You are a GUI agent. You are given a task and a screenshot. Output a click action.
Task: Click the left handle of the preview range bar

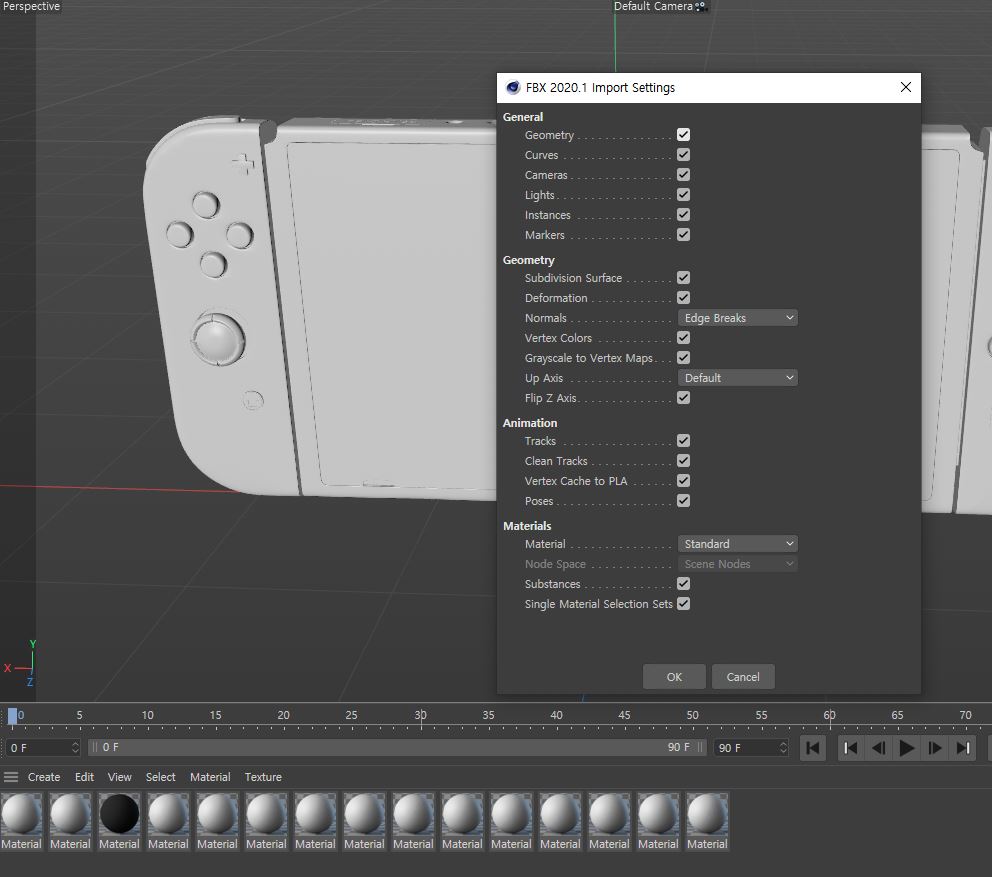click(x=94, y=747)
